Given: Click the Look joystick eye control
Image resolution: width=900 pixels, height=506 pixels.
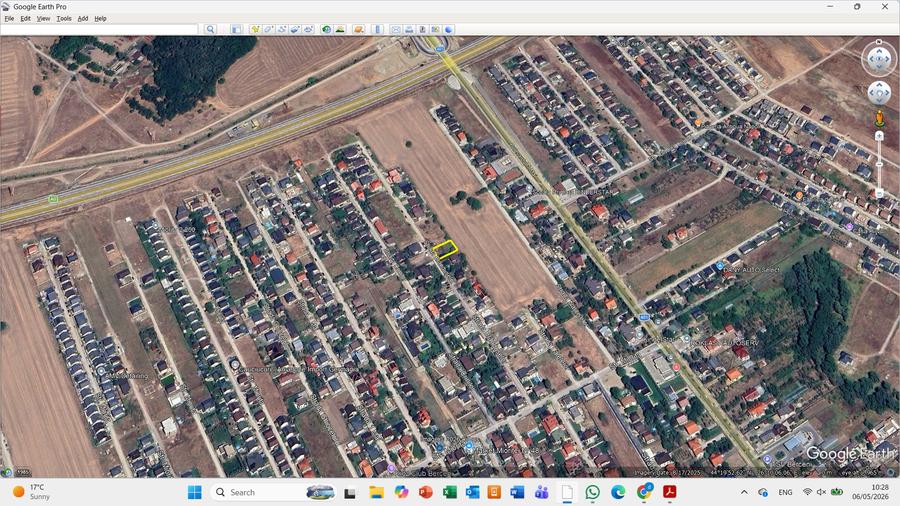Looking at the screenshot, I should pos(879,59).
